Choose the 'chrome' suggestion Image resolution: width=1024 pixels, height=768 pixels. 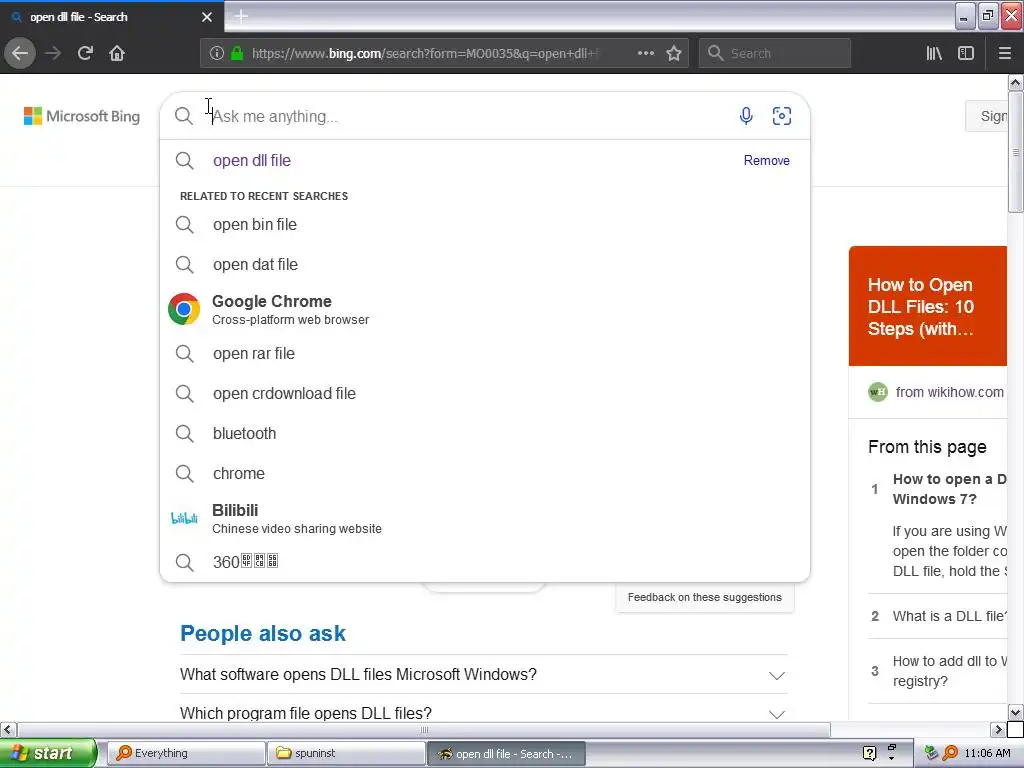point(238,473)
